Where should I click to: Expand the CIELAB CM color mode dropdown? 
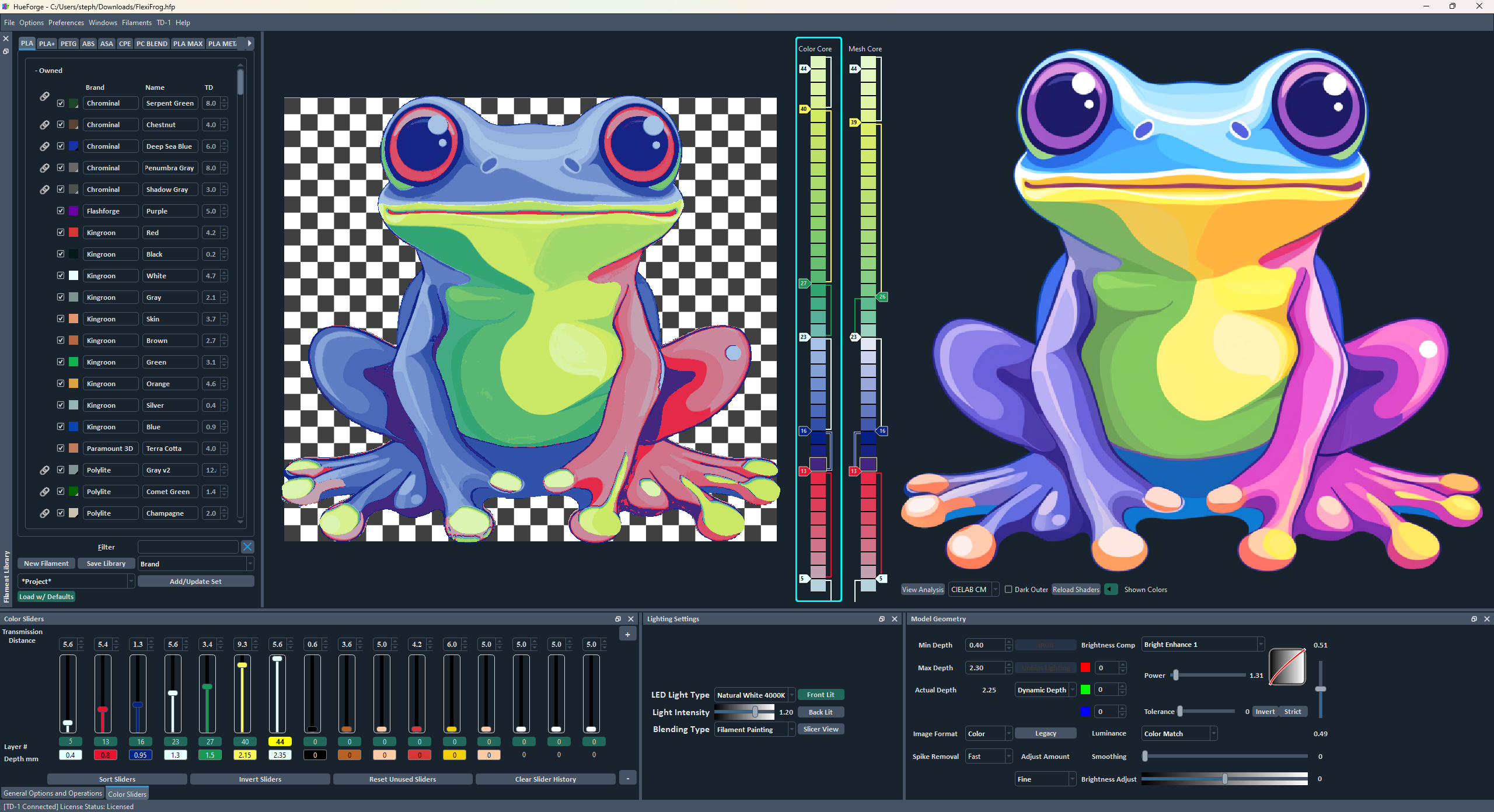coord(973,589)
